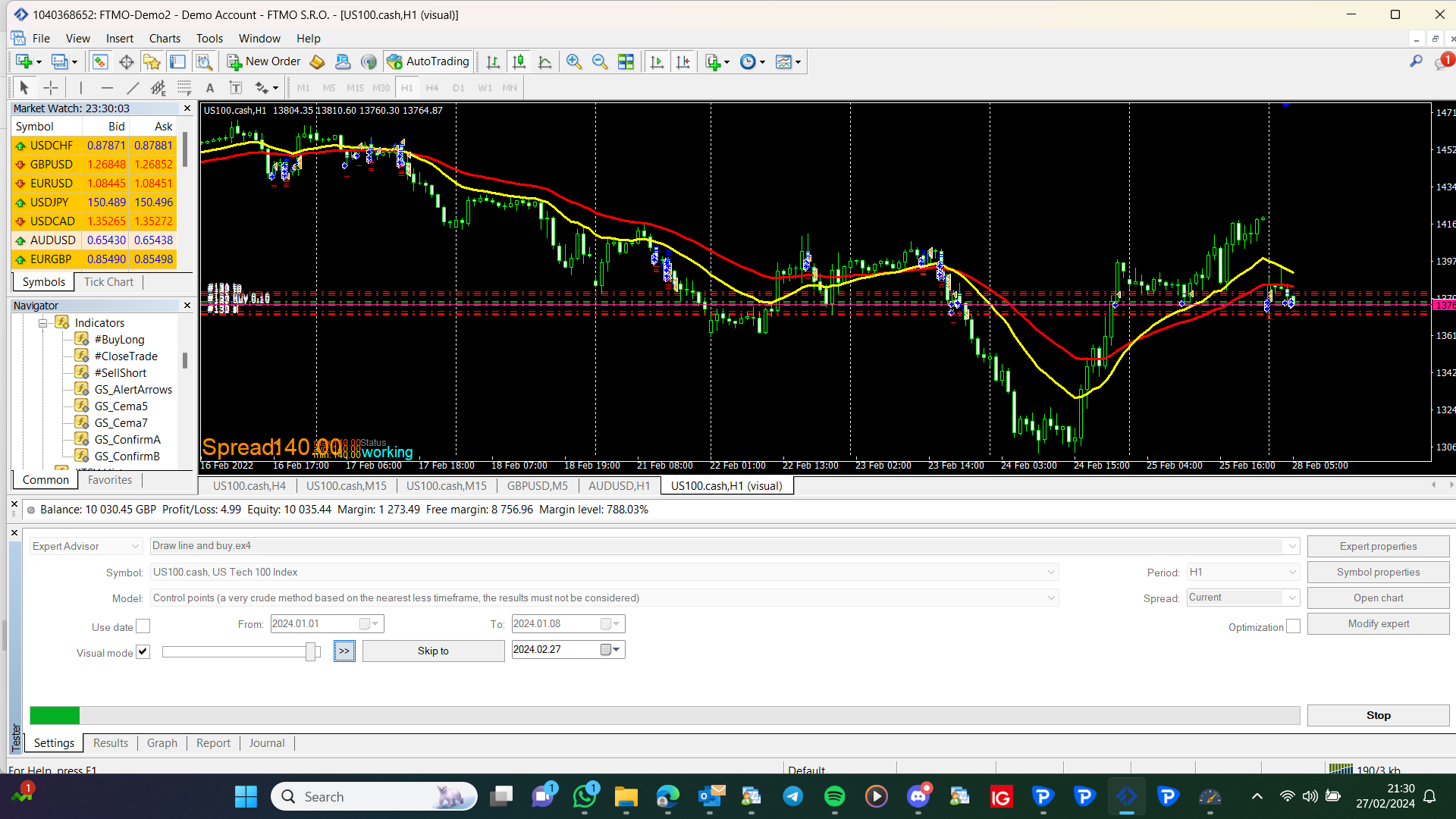Click the Market Watch vertical scrollbar
Viewport: 1456px width, 819px height.
[x=185, y=149]
